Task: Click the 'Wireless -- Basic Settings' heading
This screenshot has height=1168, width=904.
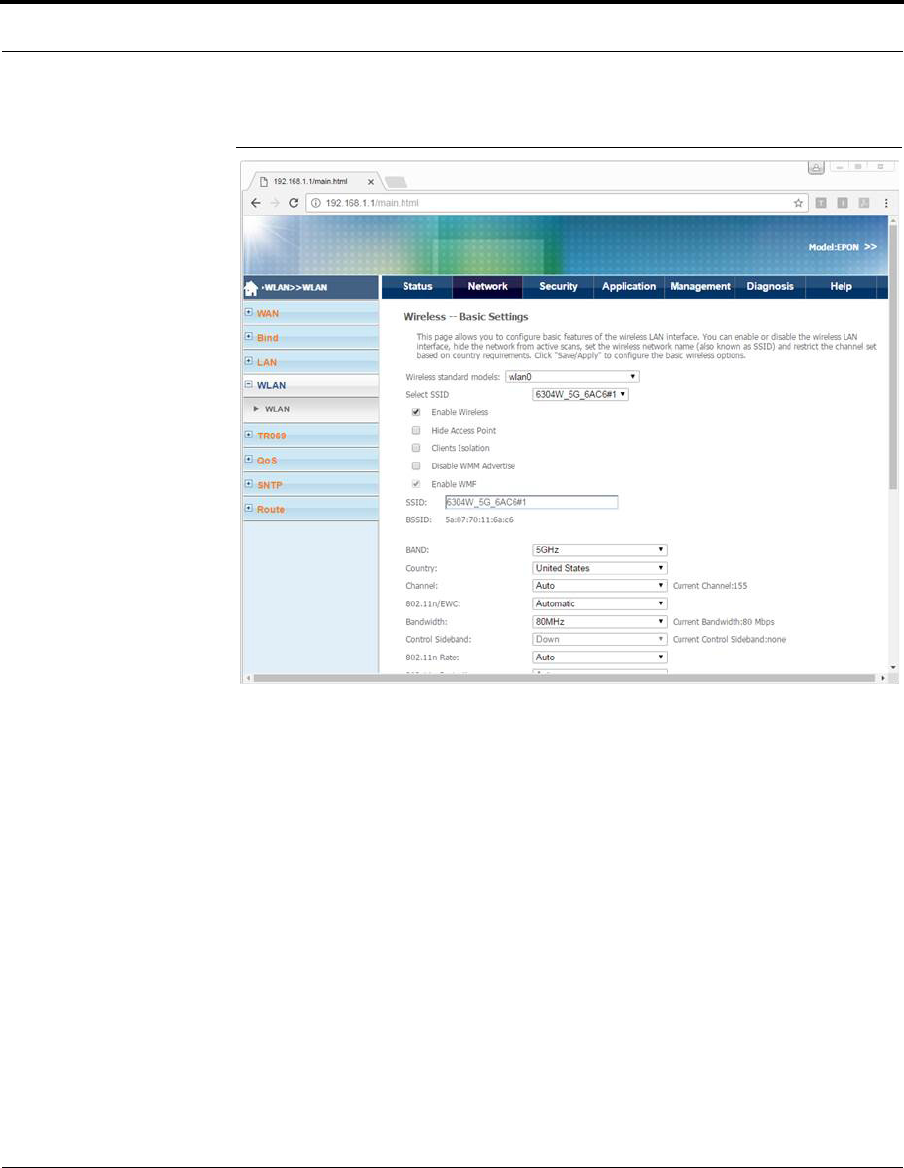Action: coord(466,317)
